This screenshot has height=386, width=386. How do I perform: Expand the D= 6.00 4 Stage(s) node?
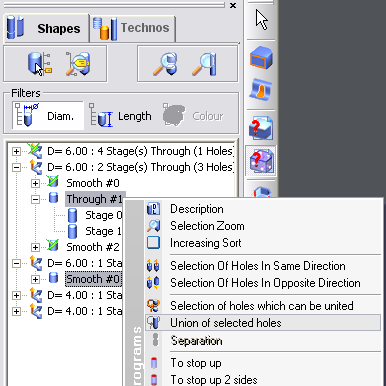(16, 151)
